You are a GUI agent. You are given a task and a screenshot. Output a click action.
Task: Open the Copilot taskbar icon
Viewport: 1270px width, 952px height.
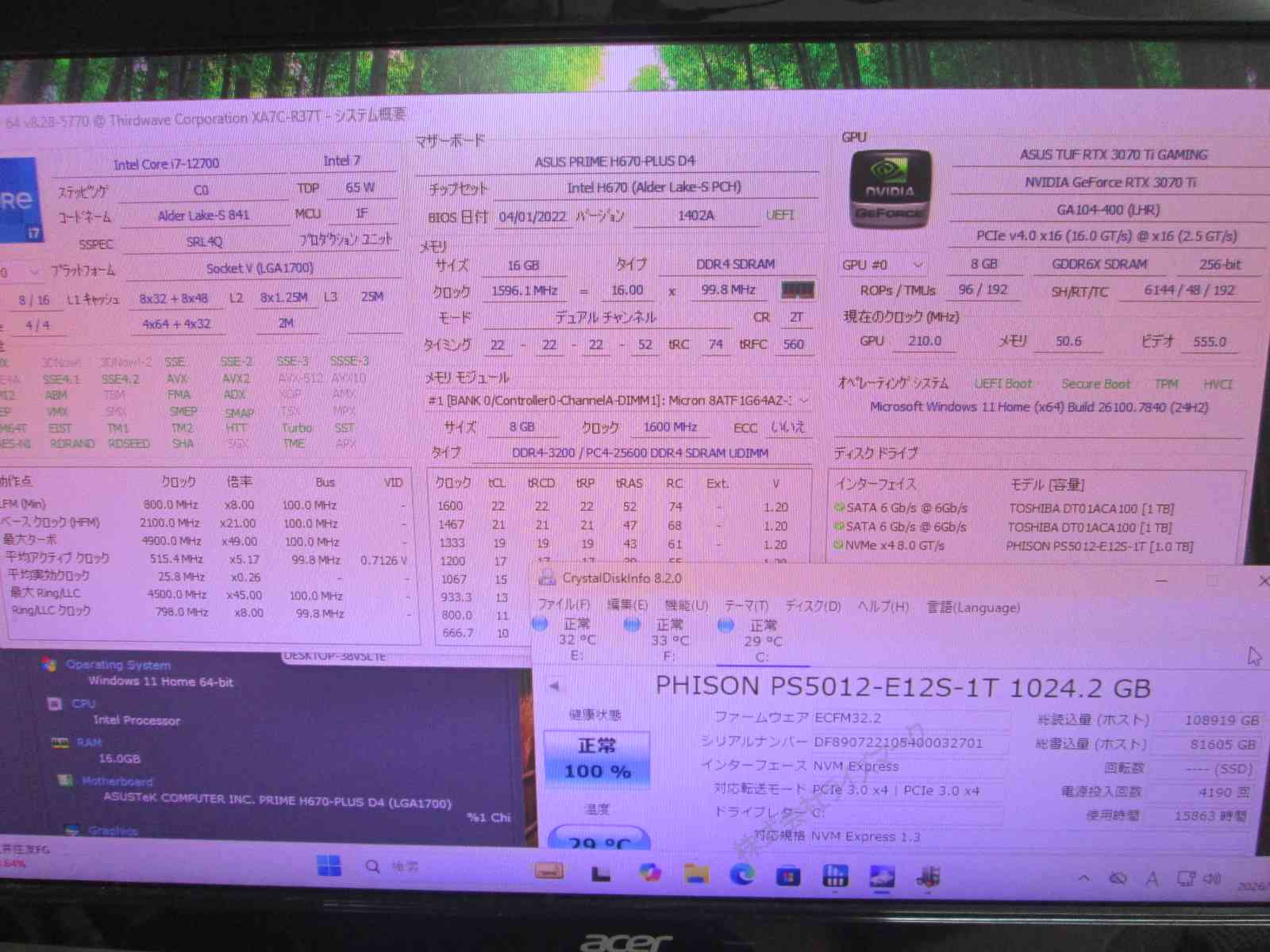[650, 873]
